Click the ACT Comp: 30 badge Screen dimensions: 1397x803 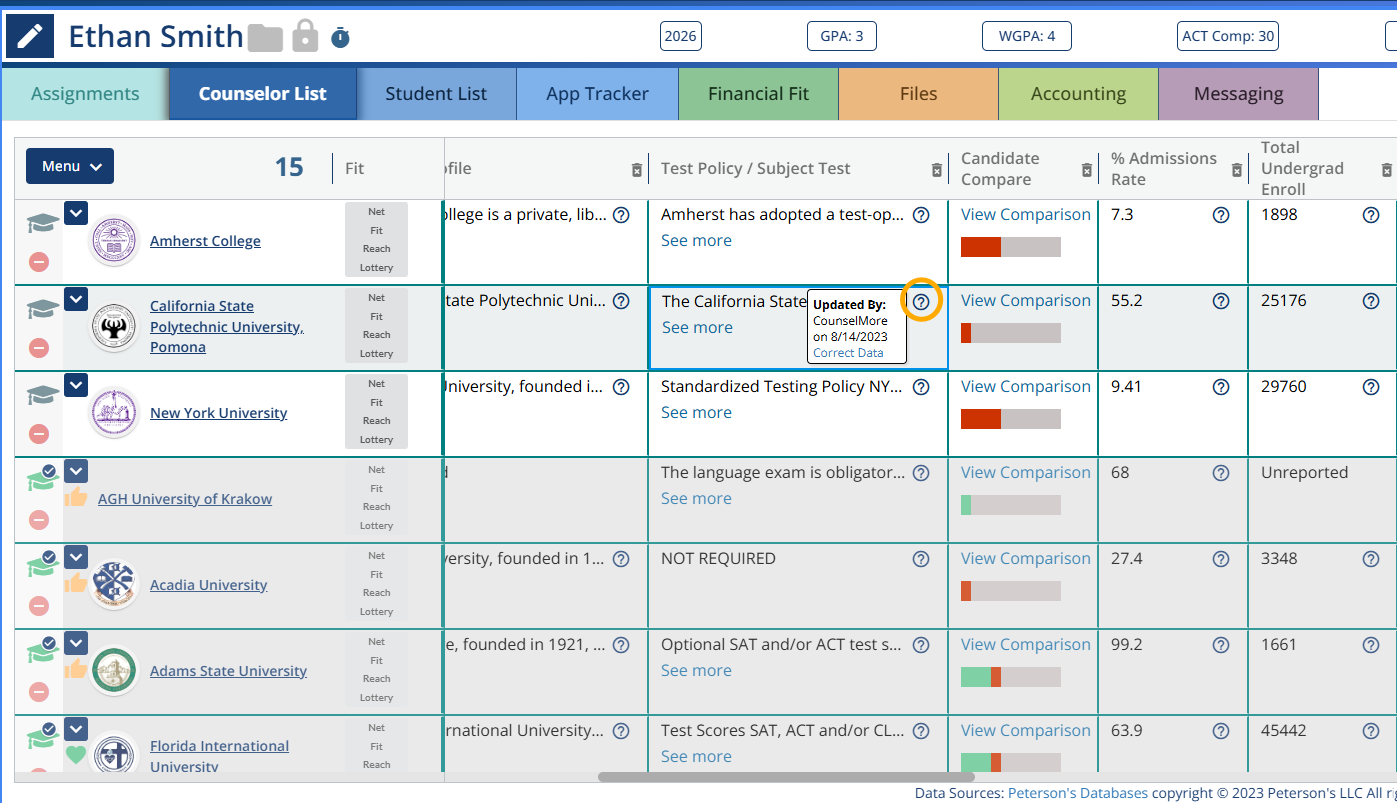(1228, 36)
